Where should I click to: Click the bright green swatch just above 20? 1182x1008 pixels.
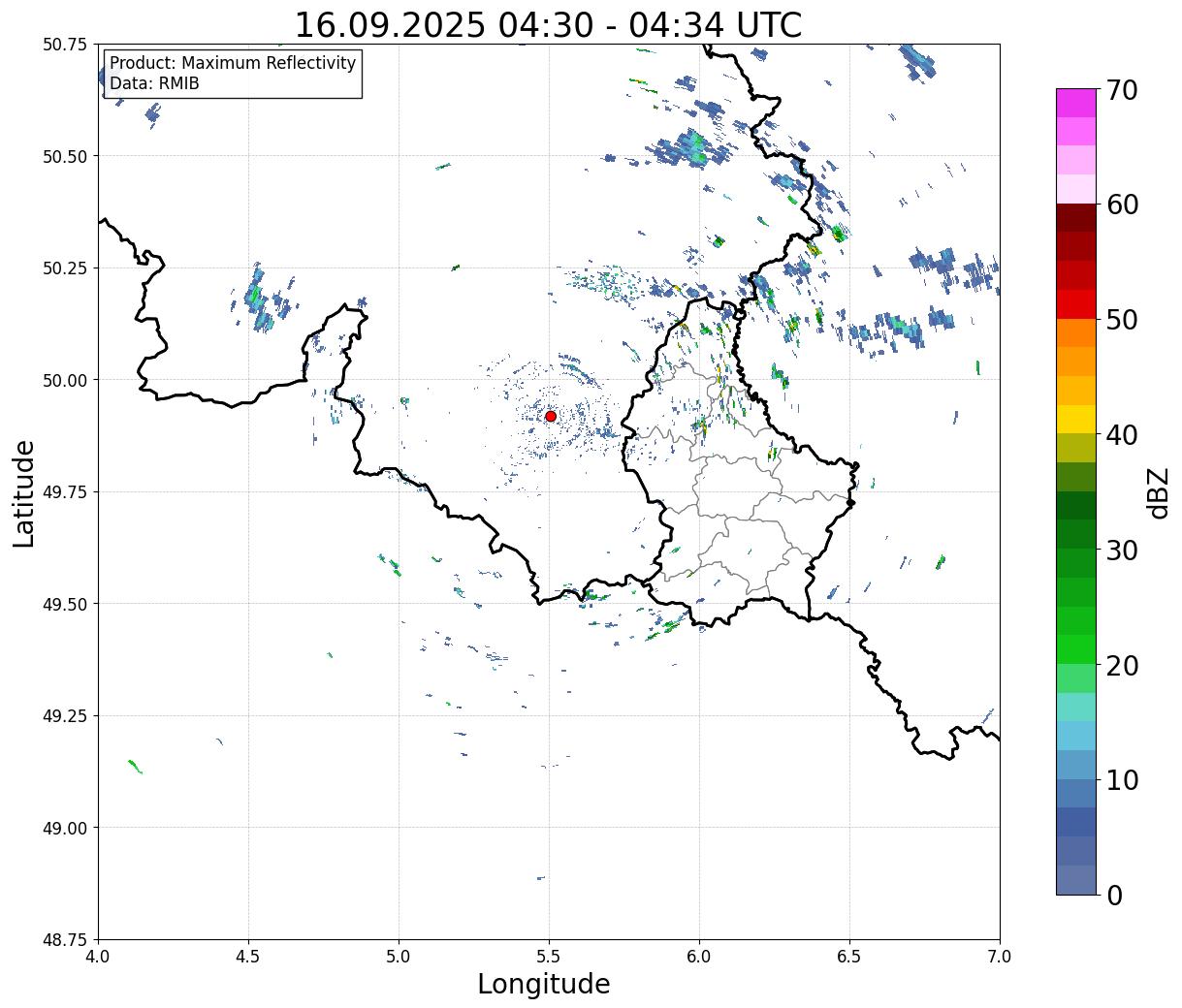(1076, 649)
